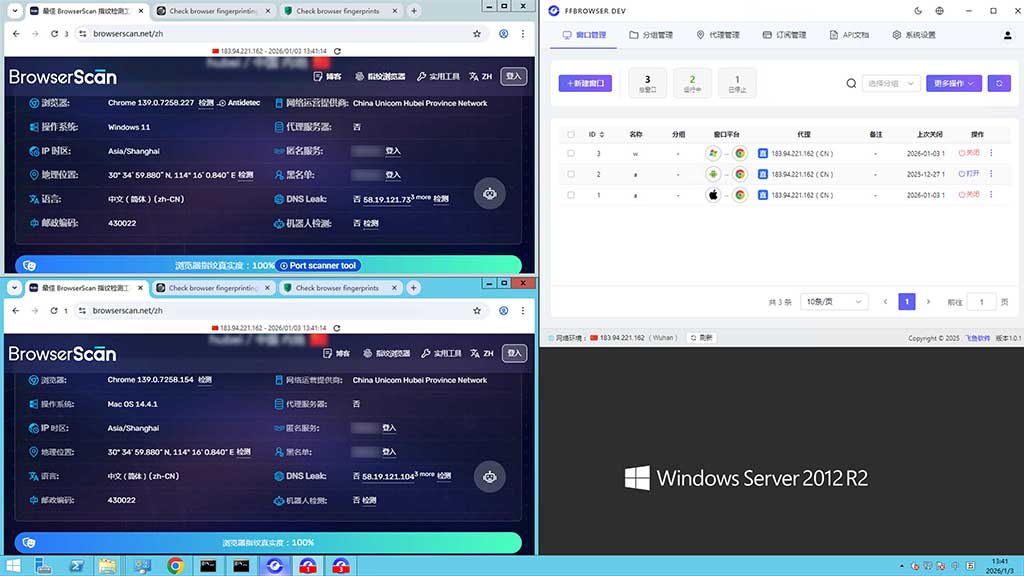The height and width of the screenshot is (576, 1024).
Task: Select page 1 in the pagination
Action: coord(906,302)
